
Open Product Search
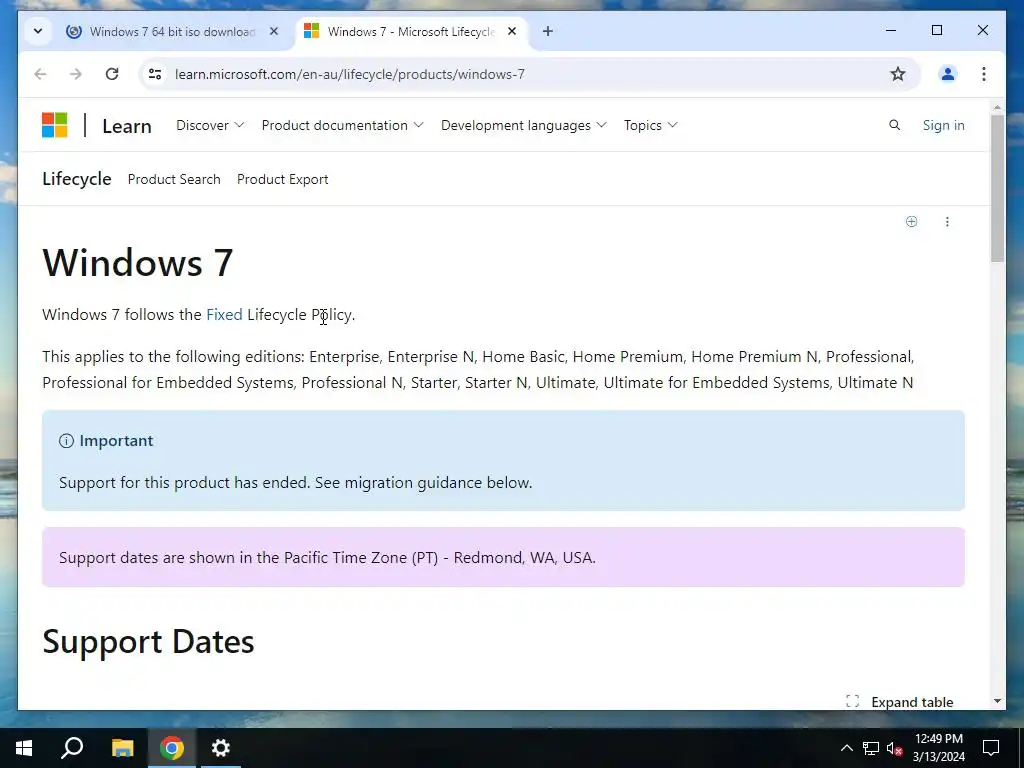[x=174, y=179]
